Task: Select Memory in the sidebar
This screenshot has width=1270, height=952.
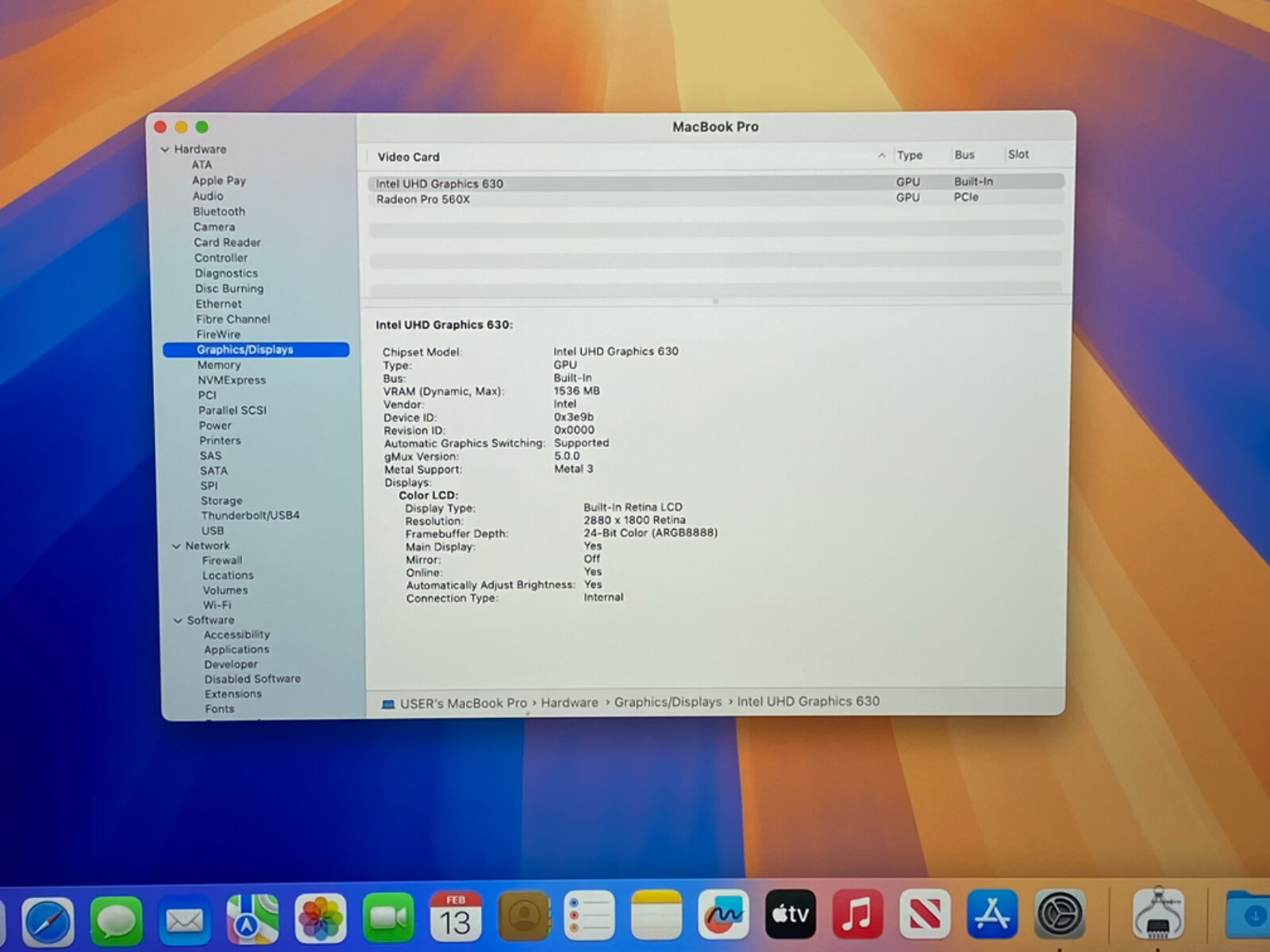Action: (x=219, y=365)
